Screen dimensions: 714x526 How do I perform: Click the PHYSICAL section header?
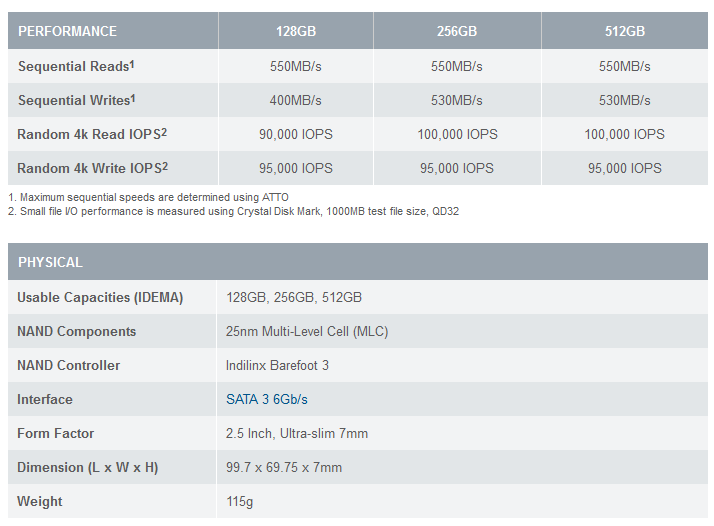[x=50, y=262]
